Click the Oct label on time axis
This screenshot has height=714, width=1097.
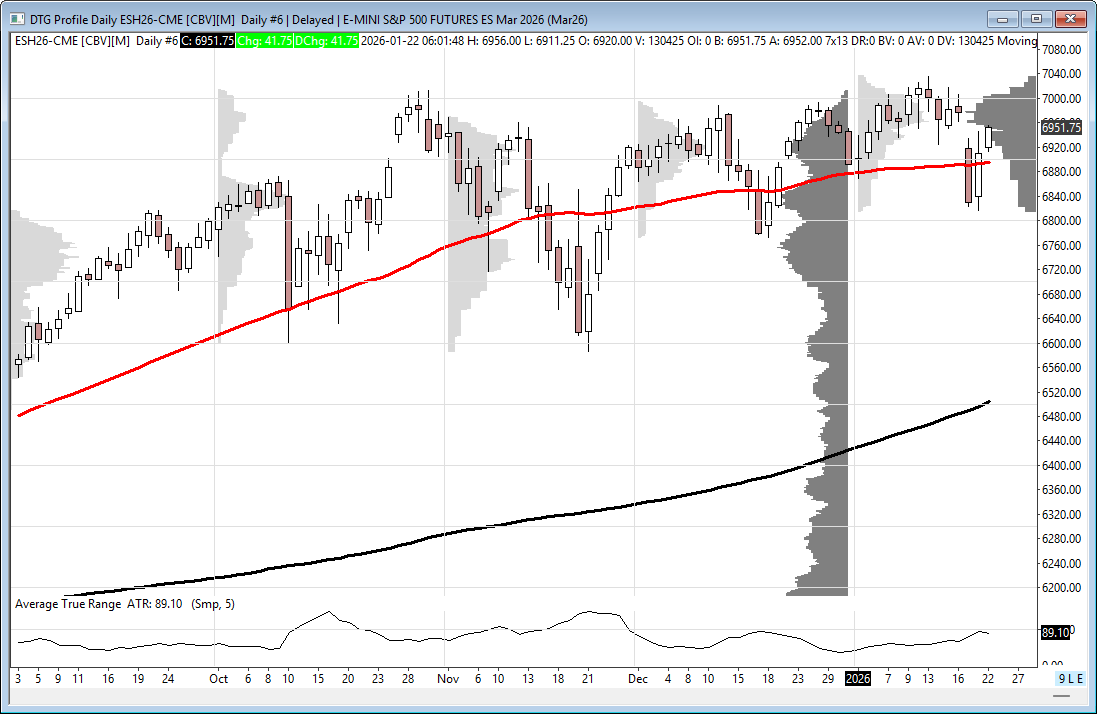[x=218, y=678]
